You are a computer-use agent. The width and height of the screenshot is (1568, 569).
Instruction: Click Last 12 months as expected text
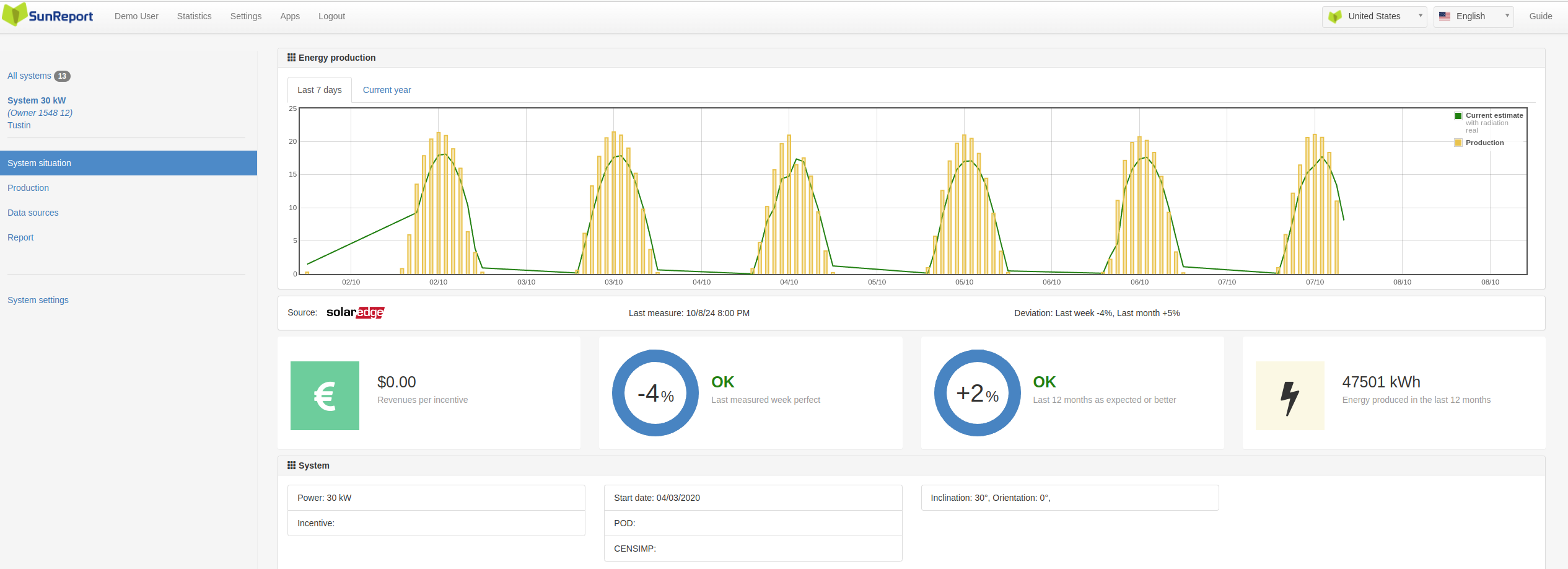[1104, 400]
